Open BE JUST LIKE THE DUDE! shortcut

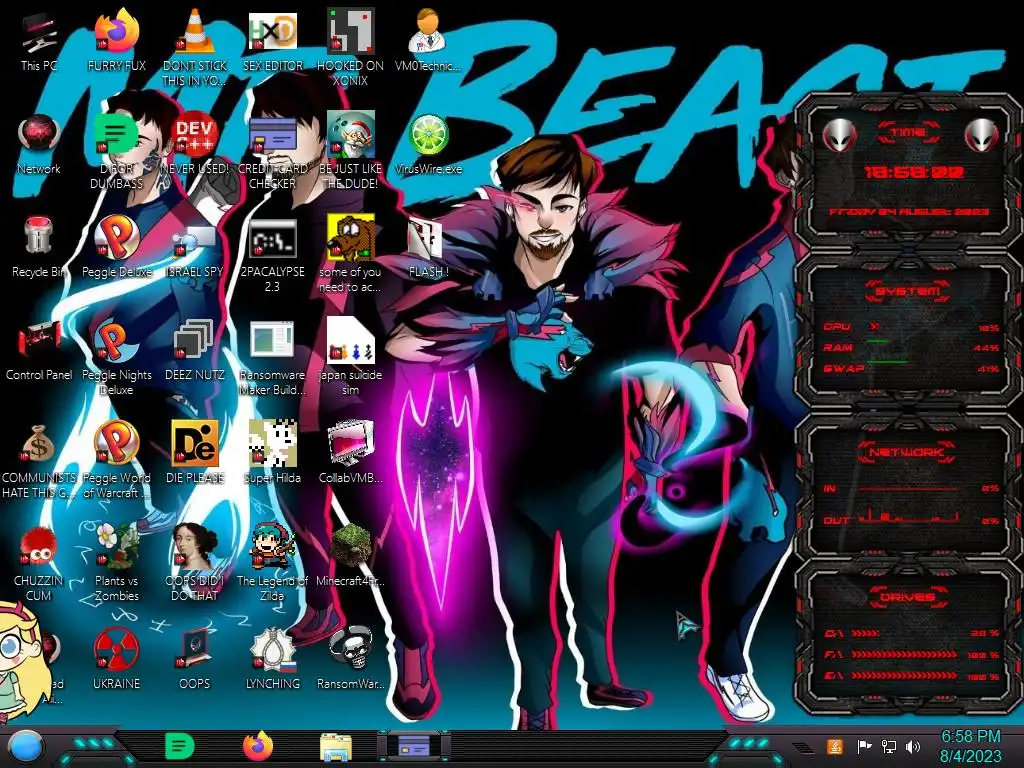[350, 150]
